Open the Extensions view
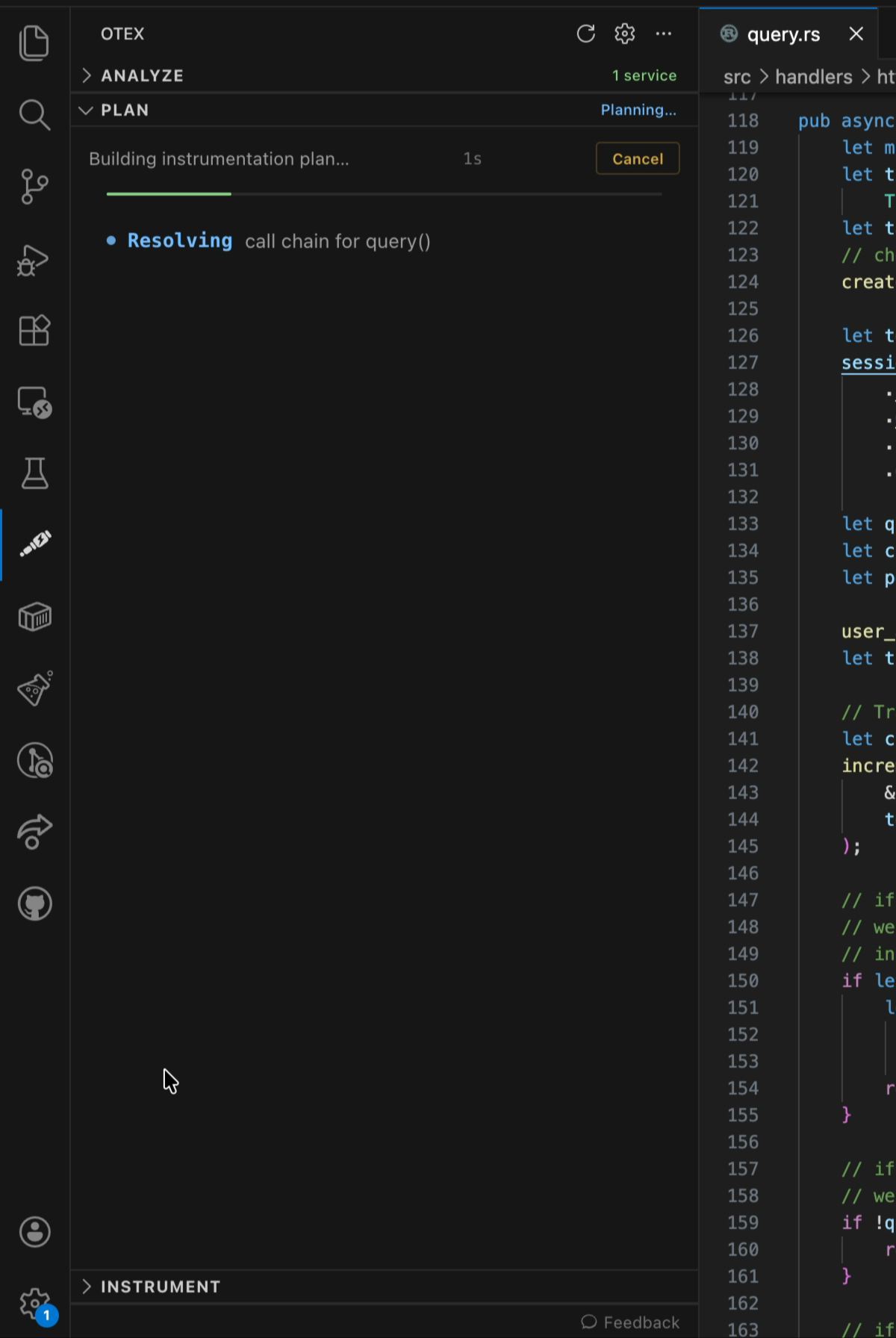This screenshot has width=896, height=1338. click(x=34, y=330)
